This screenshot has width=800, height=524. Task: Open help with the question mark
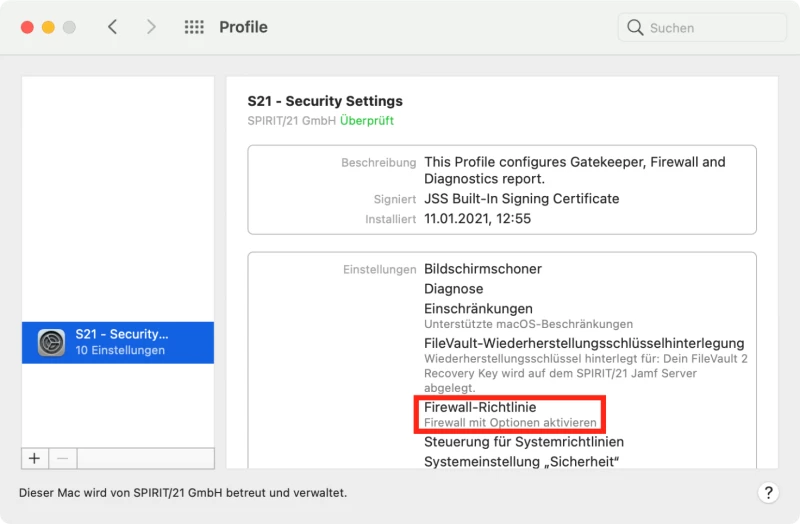(768, 493)
